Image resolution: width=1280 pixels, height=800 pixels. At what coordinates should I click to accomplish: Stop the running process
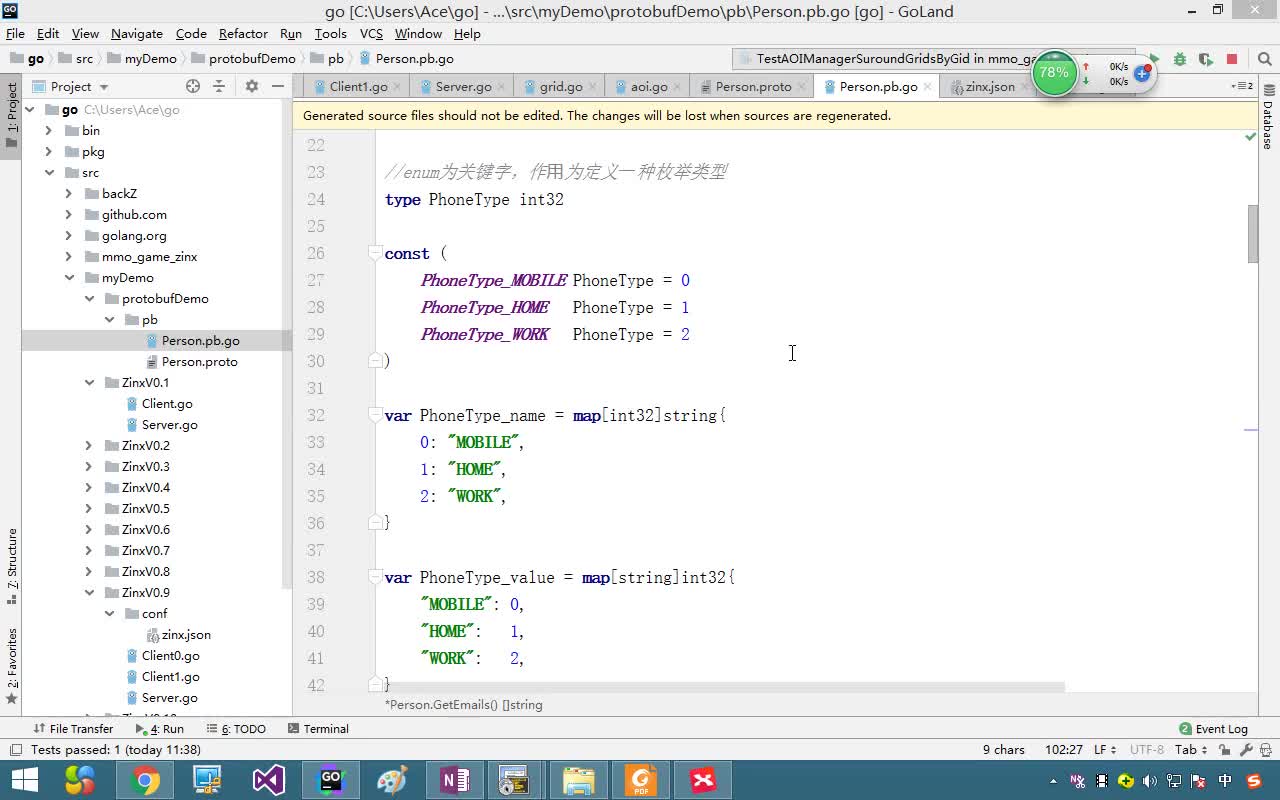[x=1232, y=59]
